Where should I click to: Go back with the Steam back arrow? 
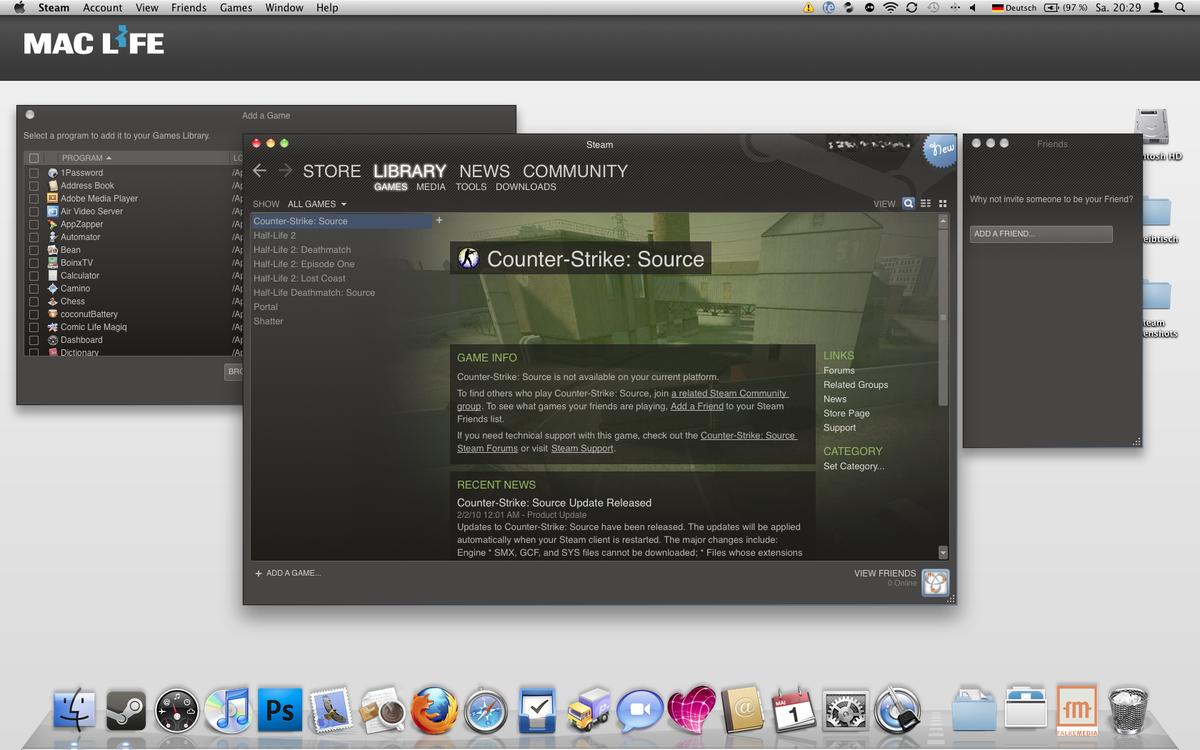click(260, 171)
